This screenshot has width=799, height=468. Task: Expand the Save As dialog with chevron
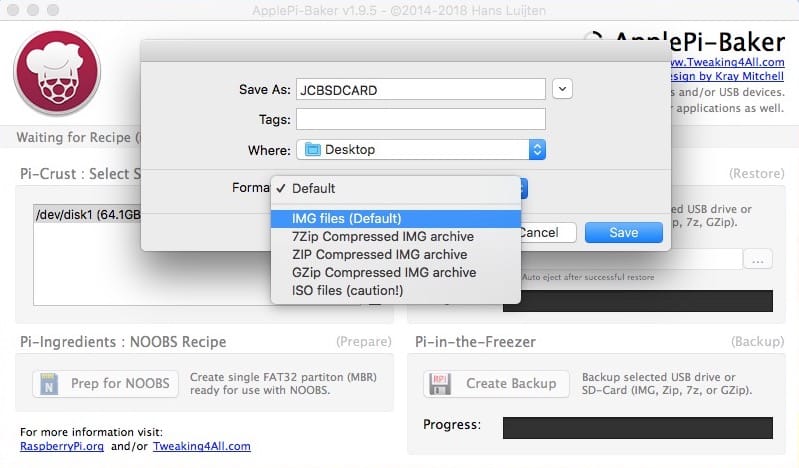coord(562,89)
